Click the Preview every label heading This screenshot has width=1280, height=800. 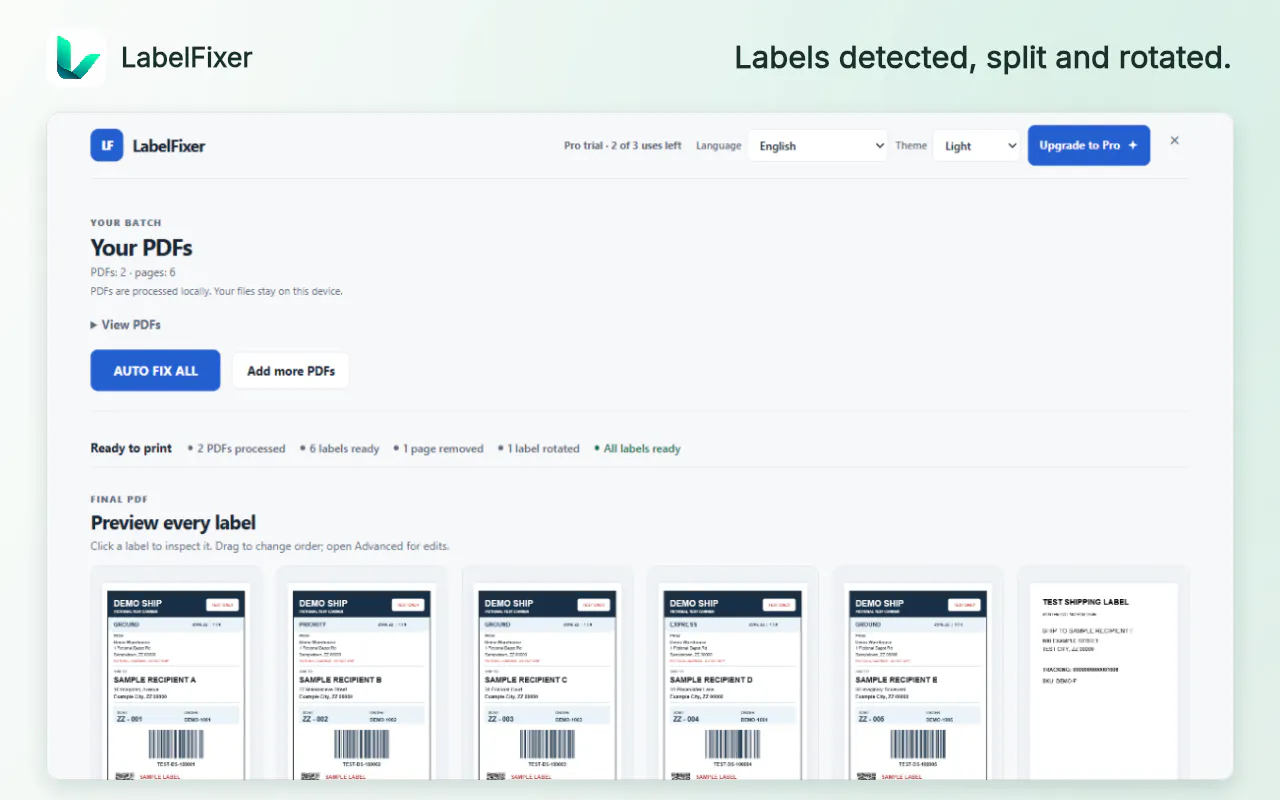coord(173,523)
